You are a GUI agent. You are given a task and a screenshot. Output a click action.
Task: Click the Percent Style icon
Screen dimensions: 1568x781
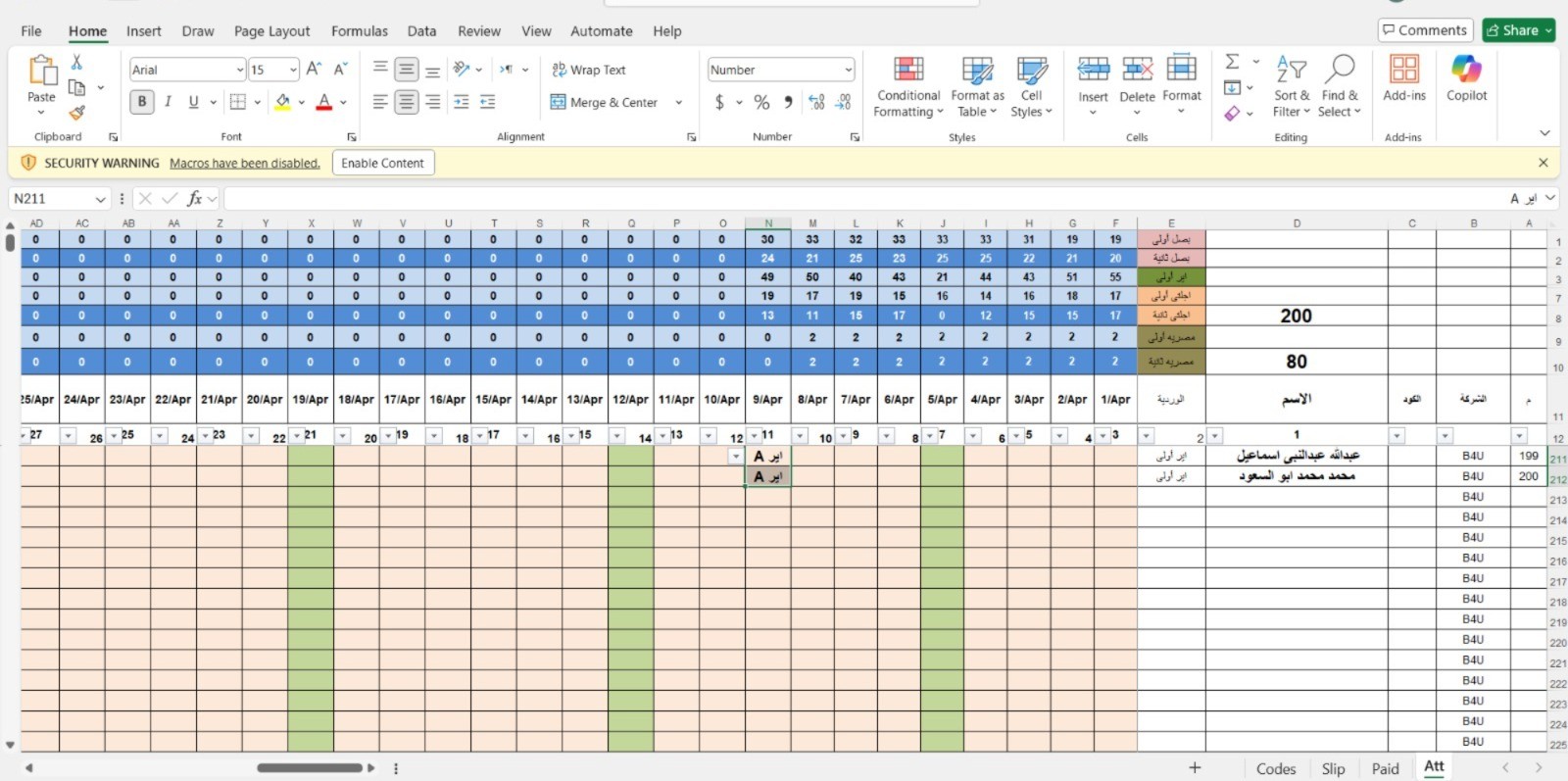(761, 102)
